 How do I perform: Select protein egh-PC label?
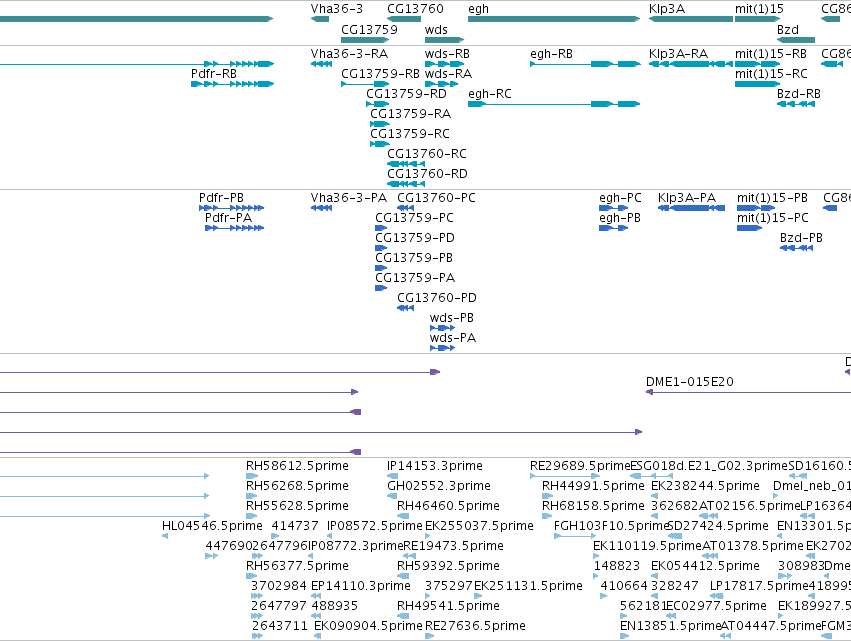[x=620, y=198]
